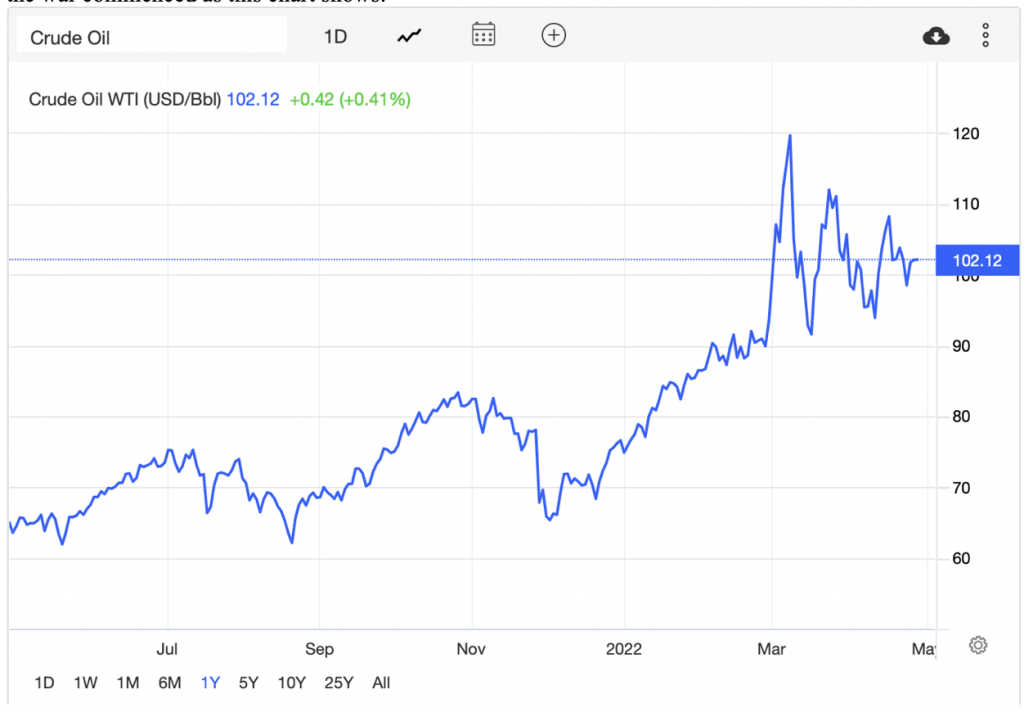The width and height of the screenshot is (1024, 712).
Task: Click the Jul date axis label
Action: pos(167,649)
